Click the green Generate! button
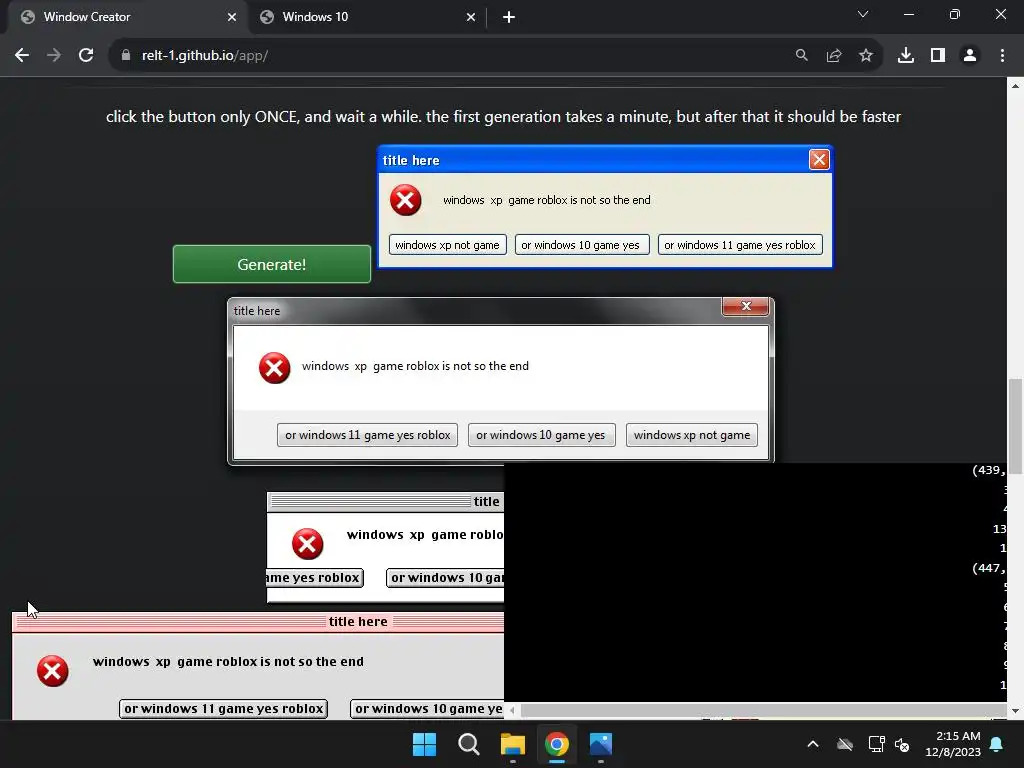Screen dimensions: 1024x768 tap(272, 264)
